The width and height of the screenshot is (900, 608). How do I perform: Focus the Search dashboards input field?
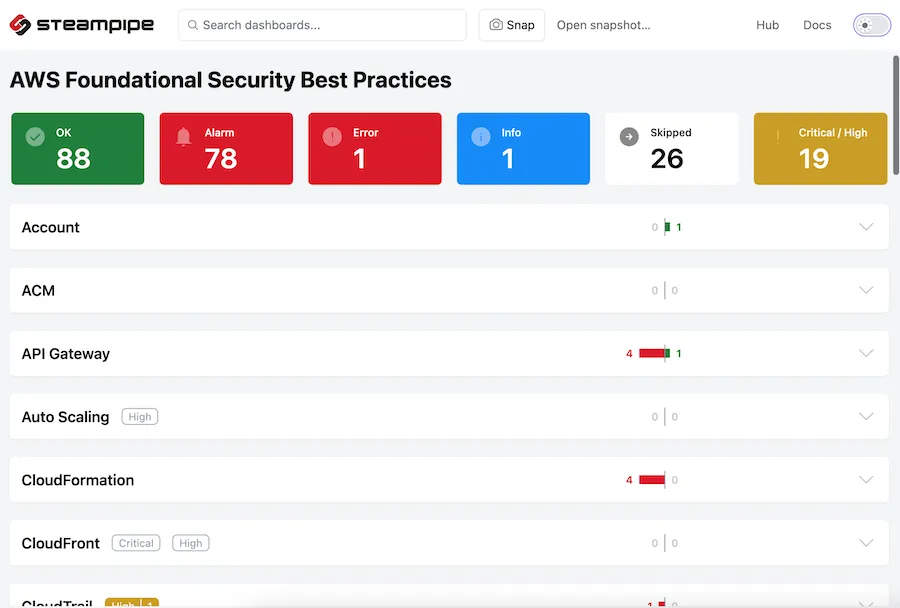pyautogui.click(x=322, y=25)
